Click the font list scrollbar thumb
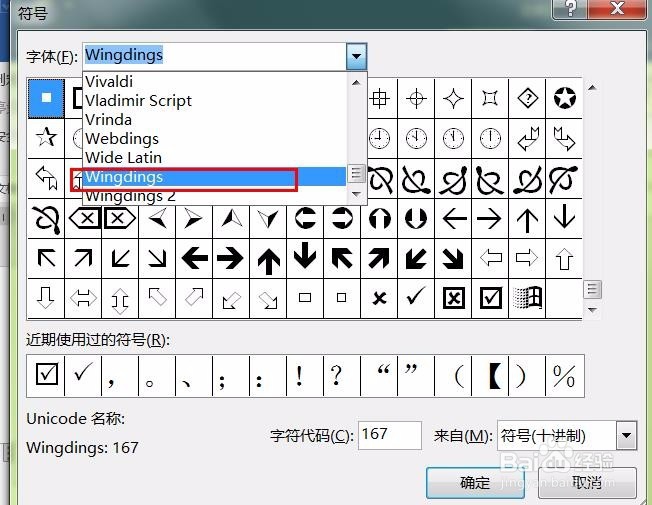 tap(356, 173)
